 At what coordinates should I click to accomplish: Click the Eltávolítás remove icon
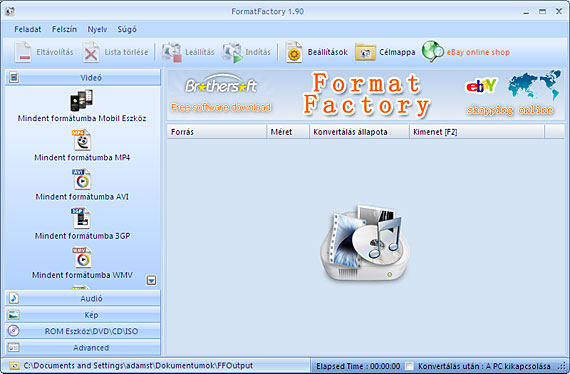[23, 52]
